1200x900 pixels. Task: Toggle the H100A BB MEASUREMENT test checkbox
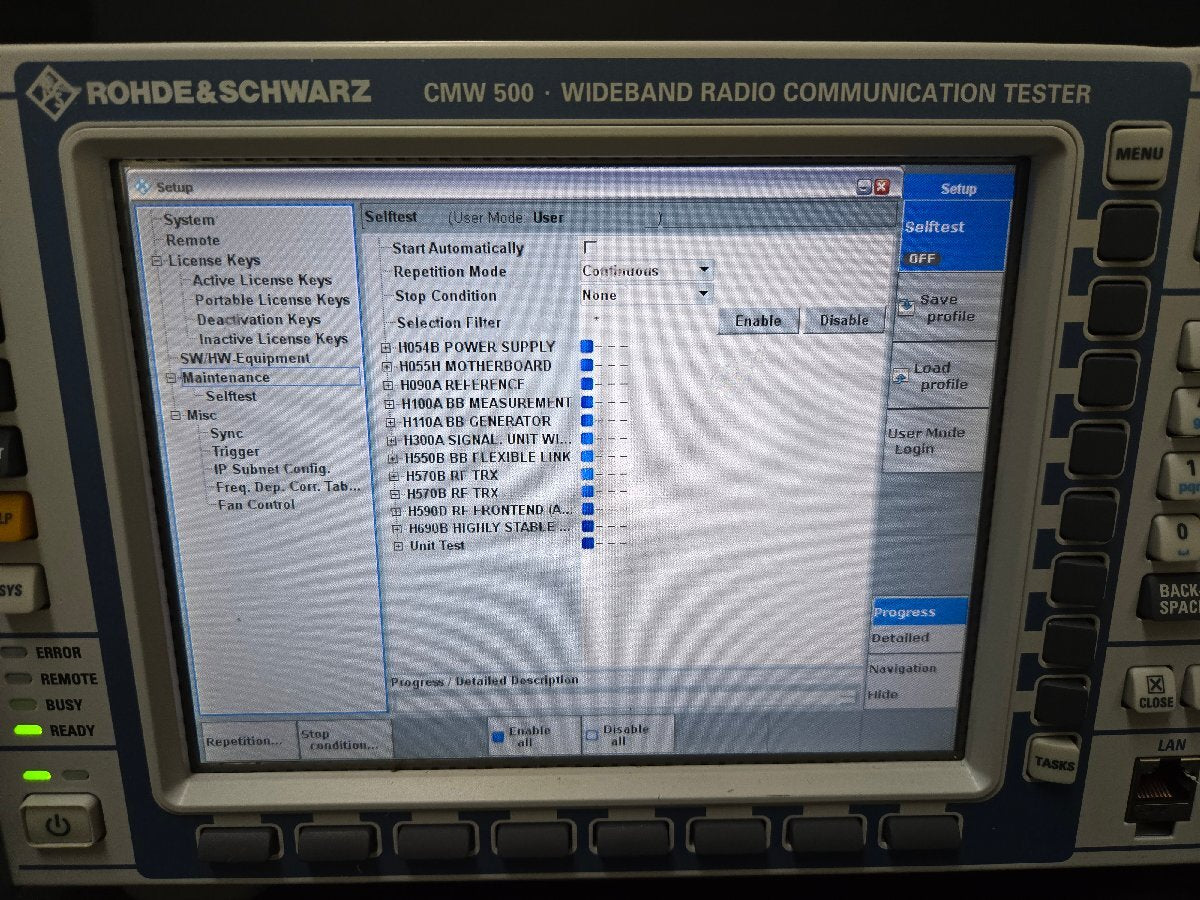coord(587,402)
